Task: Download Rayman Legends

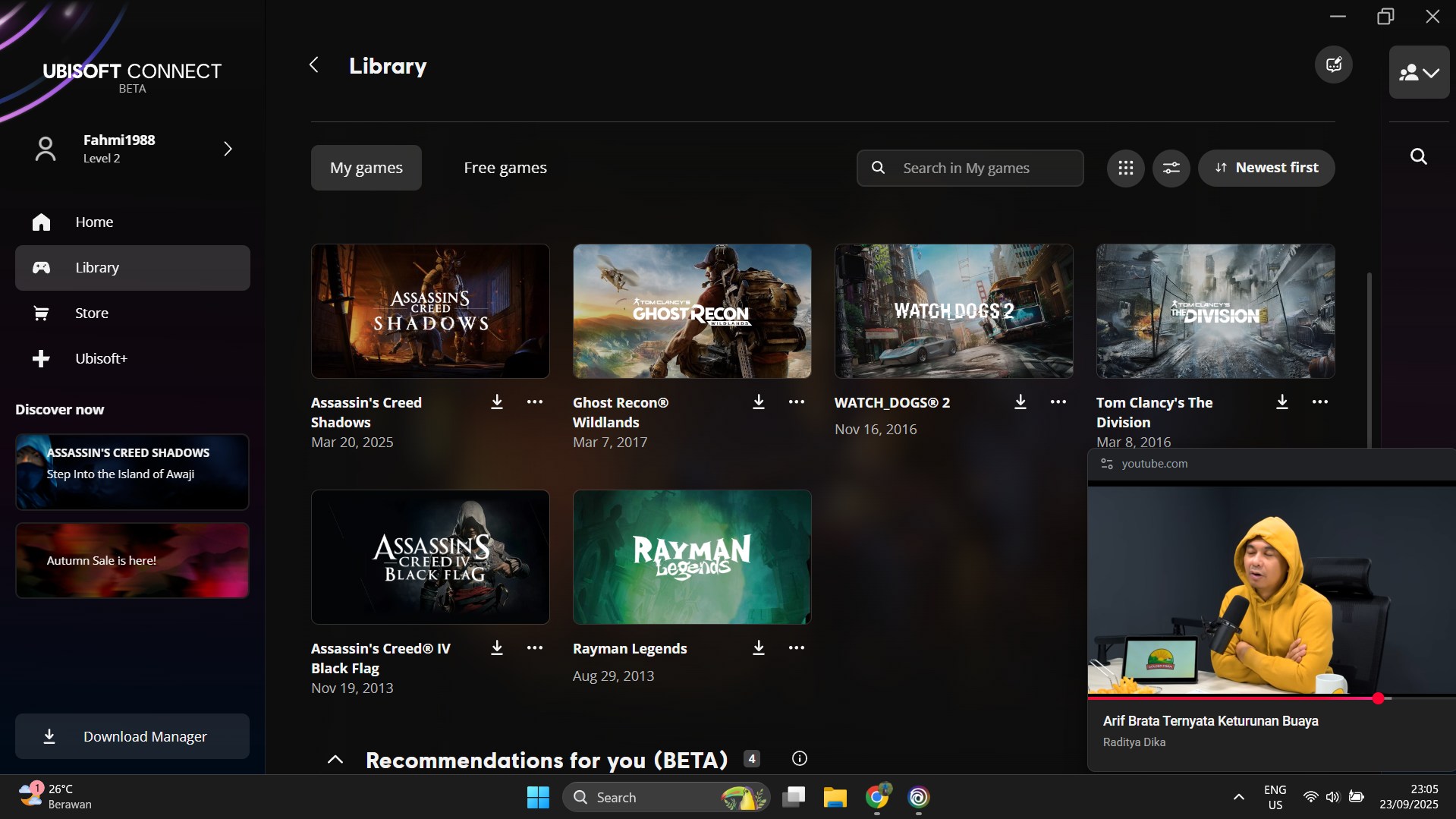Action: pyautogui.click(x=759, y=648)
